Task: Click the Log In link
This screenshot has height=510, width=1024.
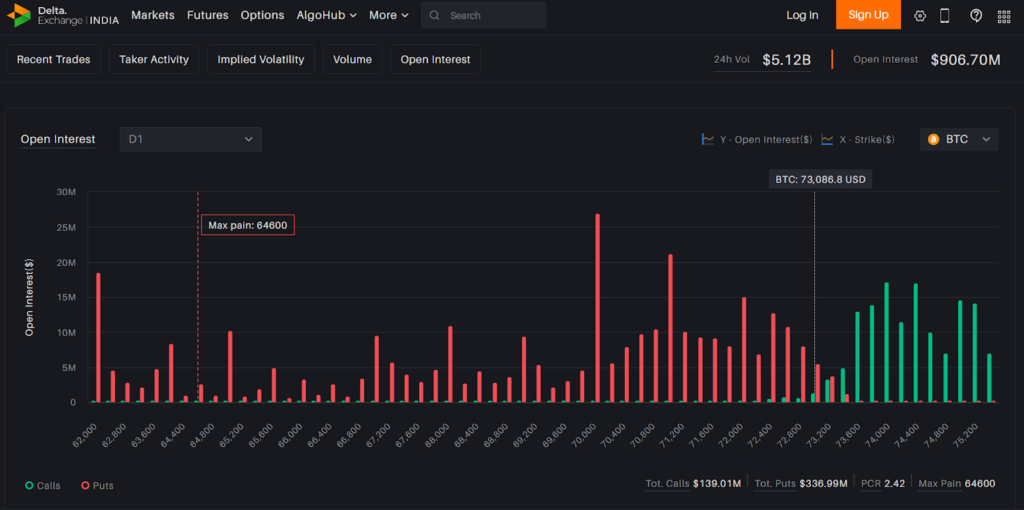Action: coord(802,15)
